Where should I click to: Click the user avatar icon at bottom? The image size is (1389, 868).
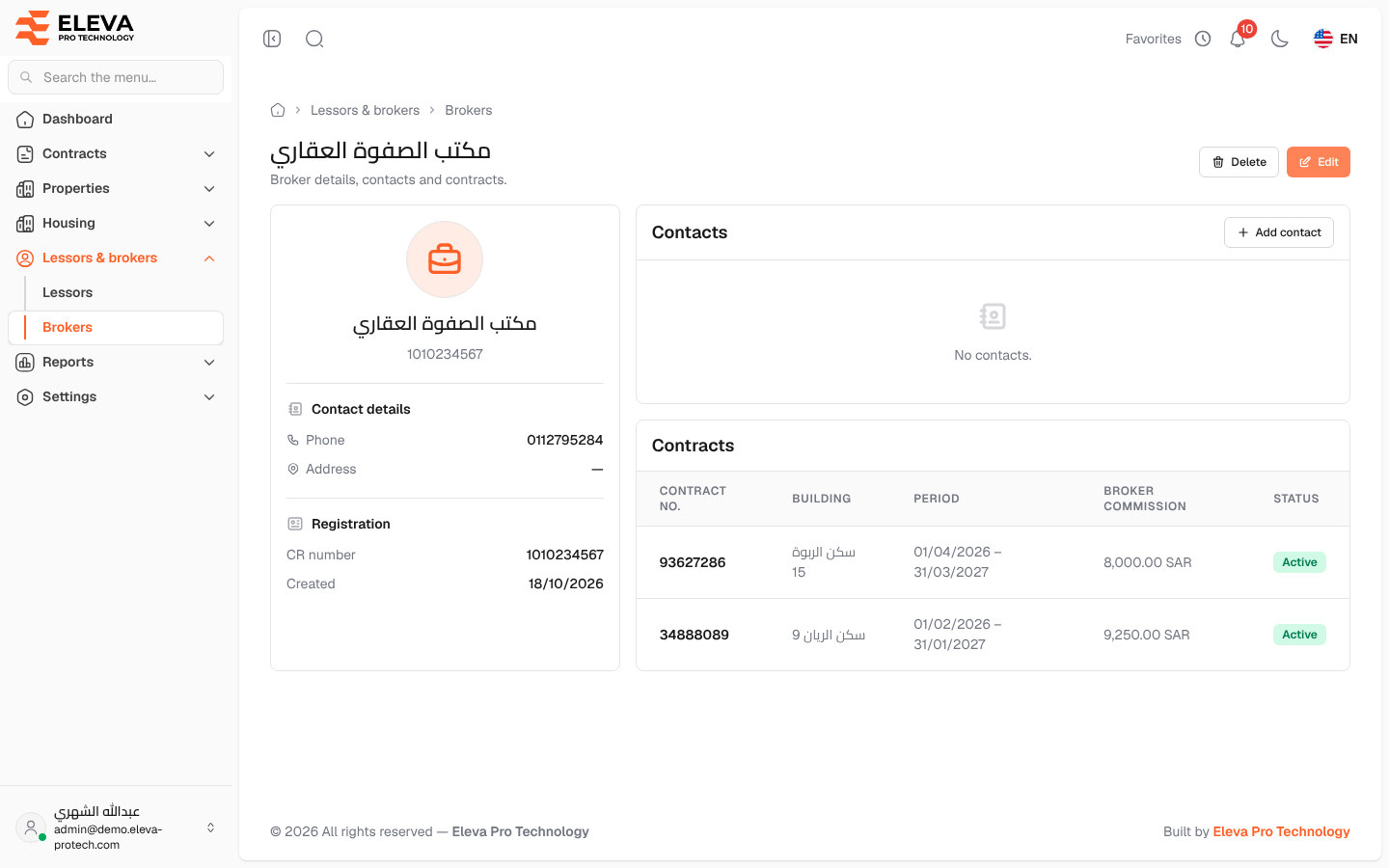click(31, 827)
